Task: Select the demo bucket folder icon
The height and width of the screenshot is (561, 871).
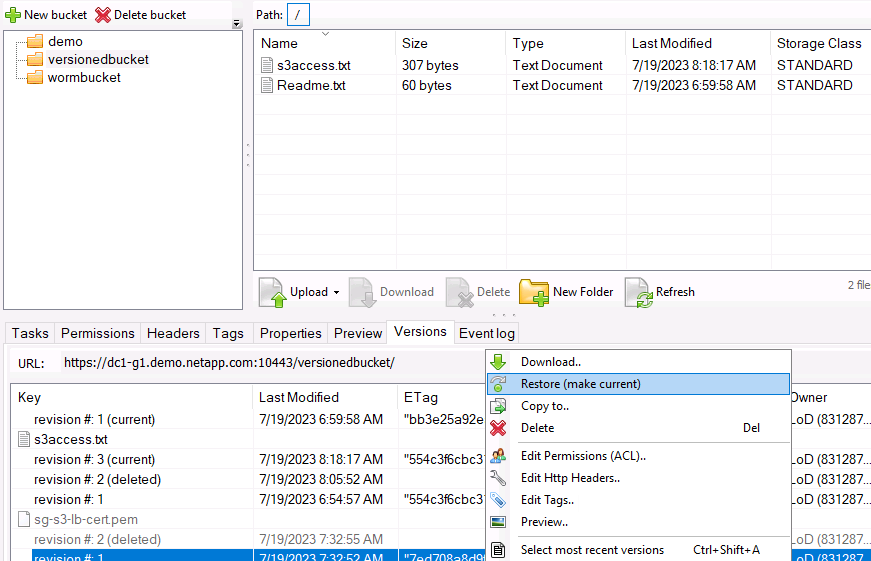Action: tap(34, 42)
